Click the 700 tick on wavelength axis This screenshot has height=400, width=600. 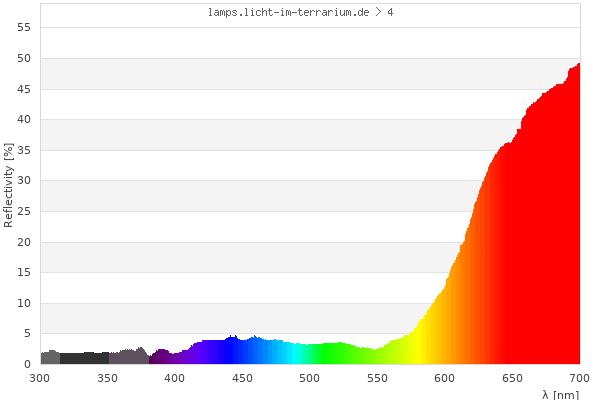[579, 378]
